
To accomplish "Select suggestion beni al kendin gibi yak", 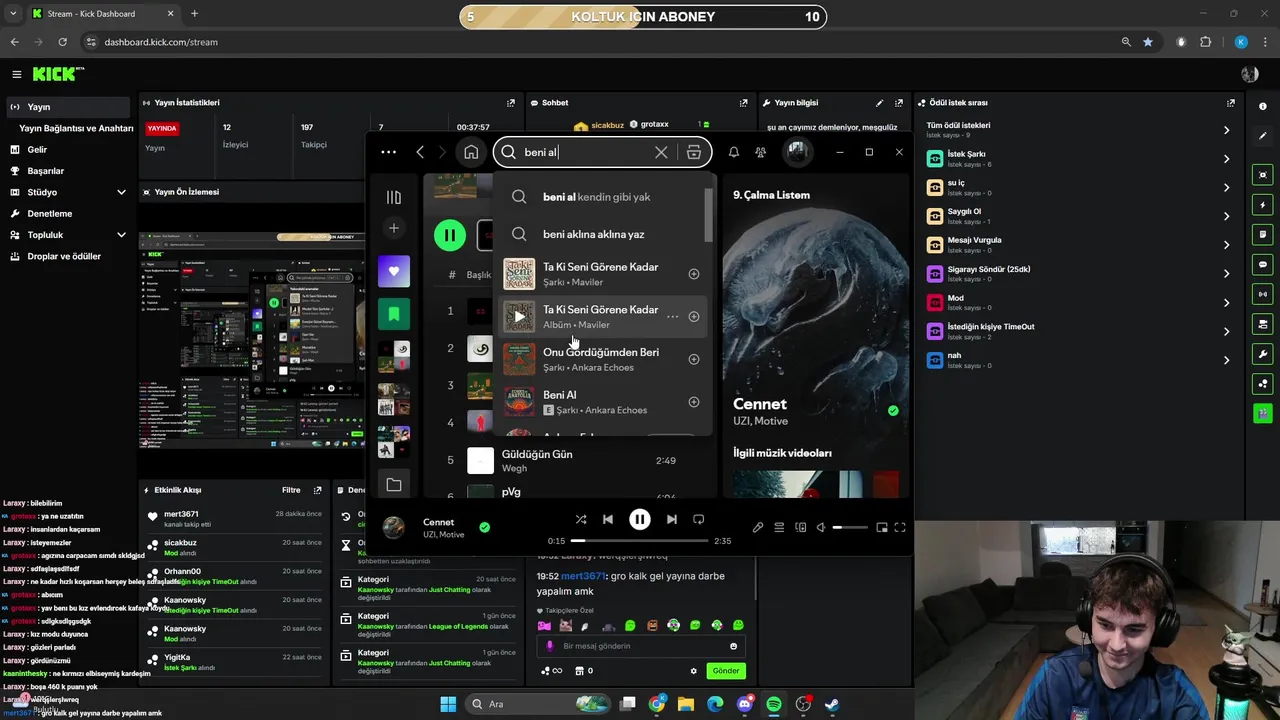I will [597, 197].
